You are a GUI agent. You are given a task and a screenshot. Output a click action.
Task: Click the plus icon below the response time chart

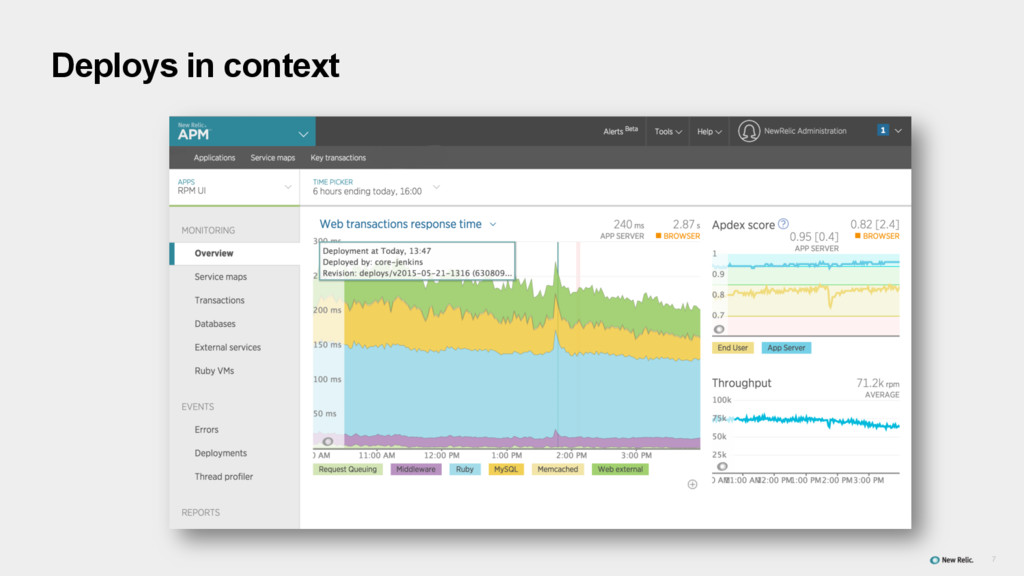click(692, 484)
